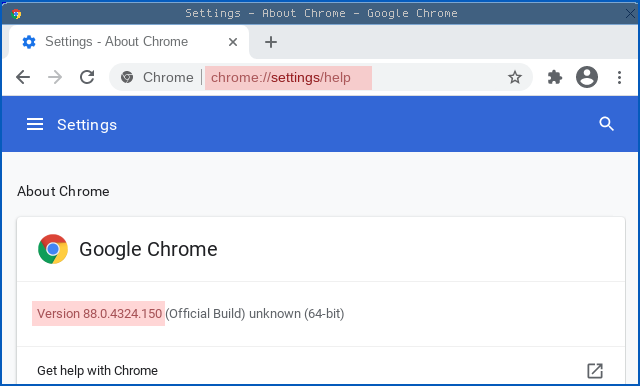Open the profile avatar menu
Viewport: 640px width, 386px height.
pyautogui.click(x=587, y=77)
